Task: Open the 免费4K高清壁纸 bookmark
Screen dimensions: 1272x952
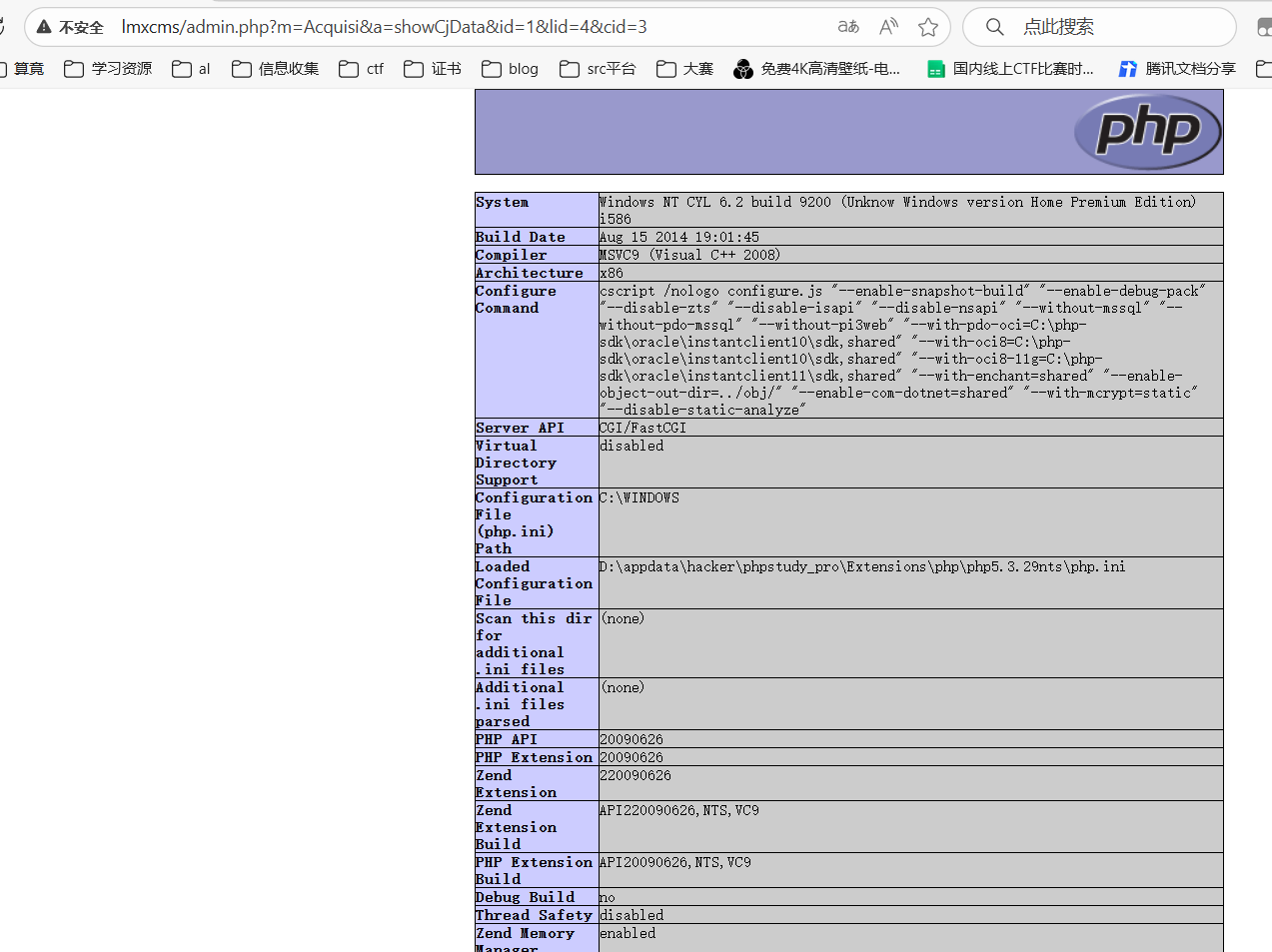Action: [816, 69]
